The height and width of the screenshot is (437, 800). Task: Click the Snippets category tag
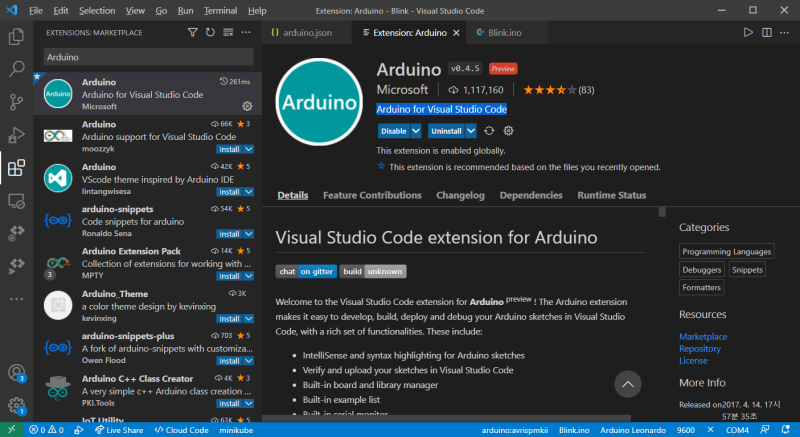747,270
